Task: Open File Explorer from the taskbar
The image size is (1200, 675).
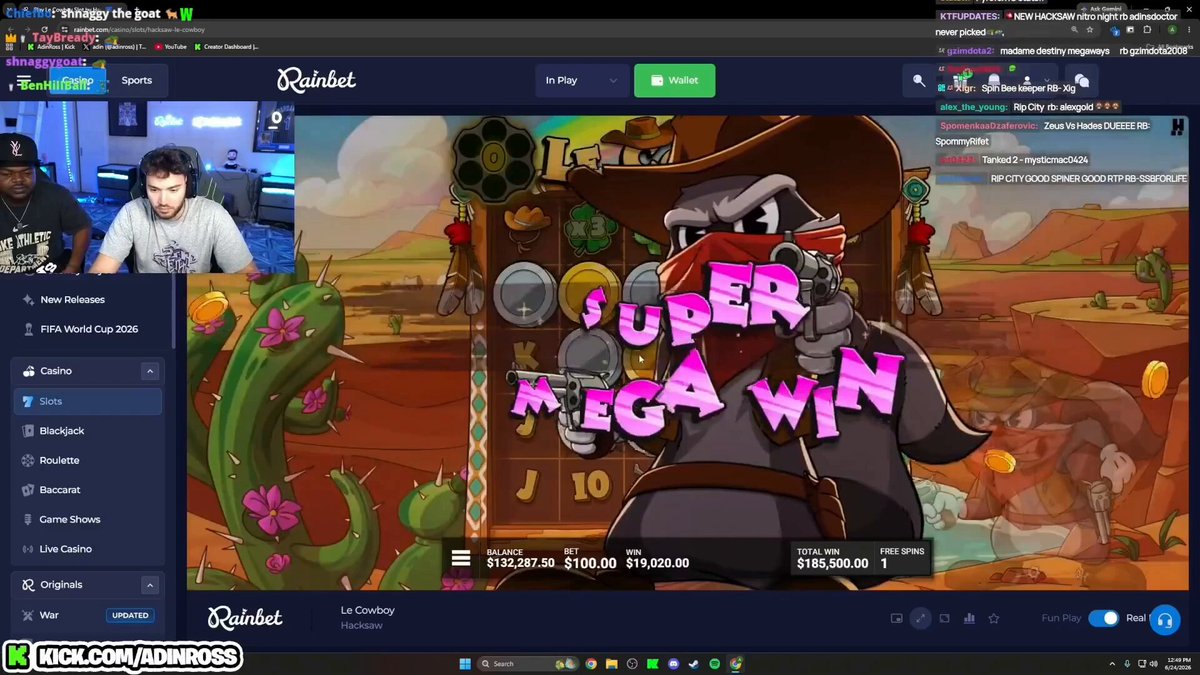Action: (x=611, y=663)
